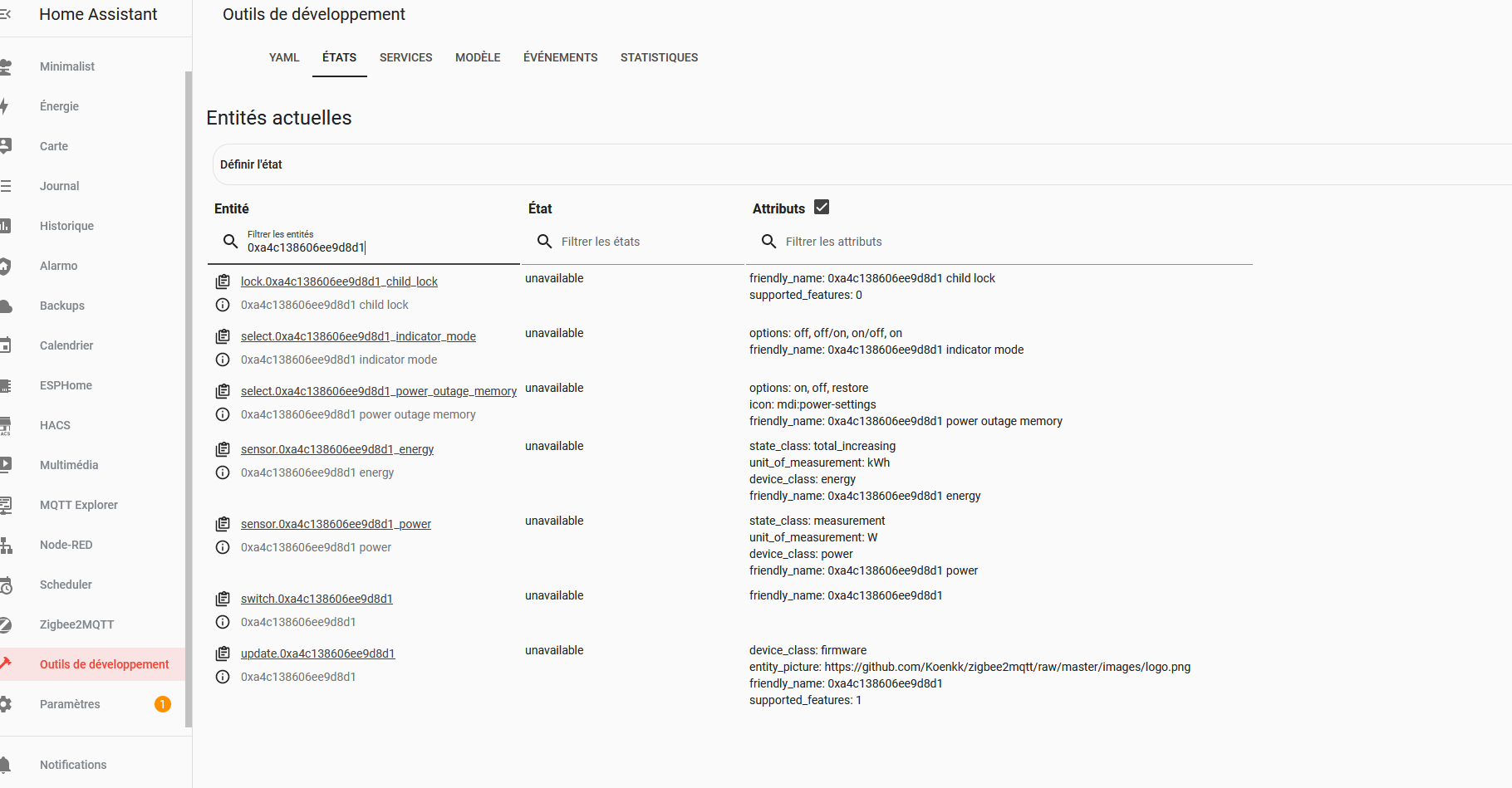This screenshot has width=1512, height=788.
Task: Open Énergie lightning icon
Action: [x=4, y=106]
